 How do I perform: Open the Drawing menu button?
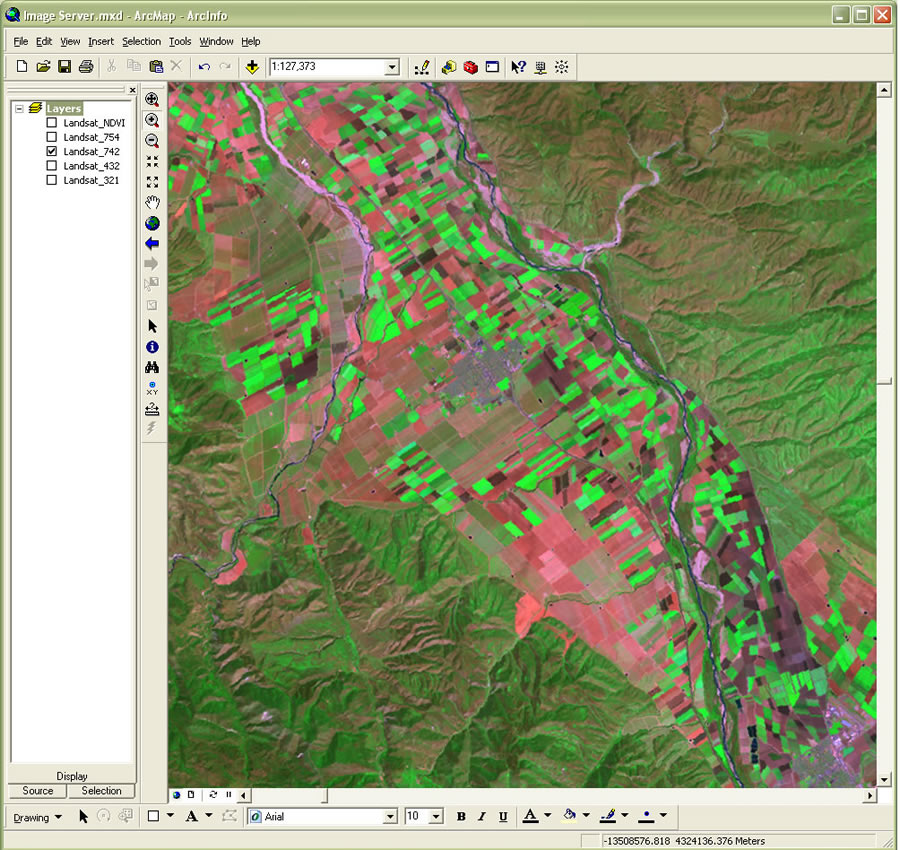point(37,817)
